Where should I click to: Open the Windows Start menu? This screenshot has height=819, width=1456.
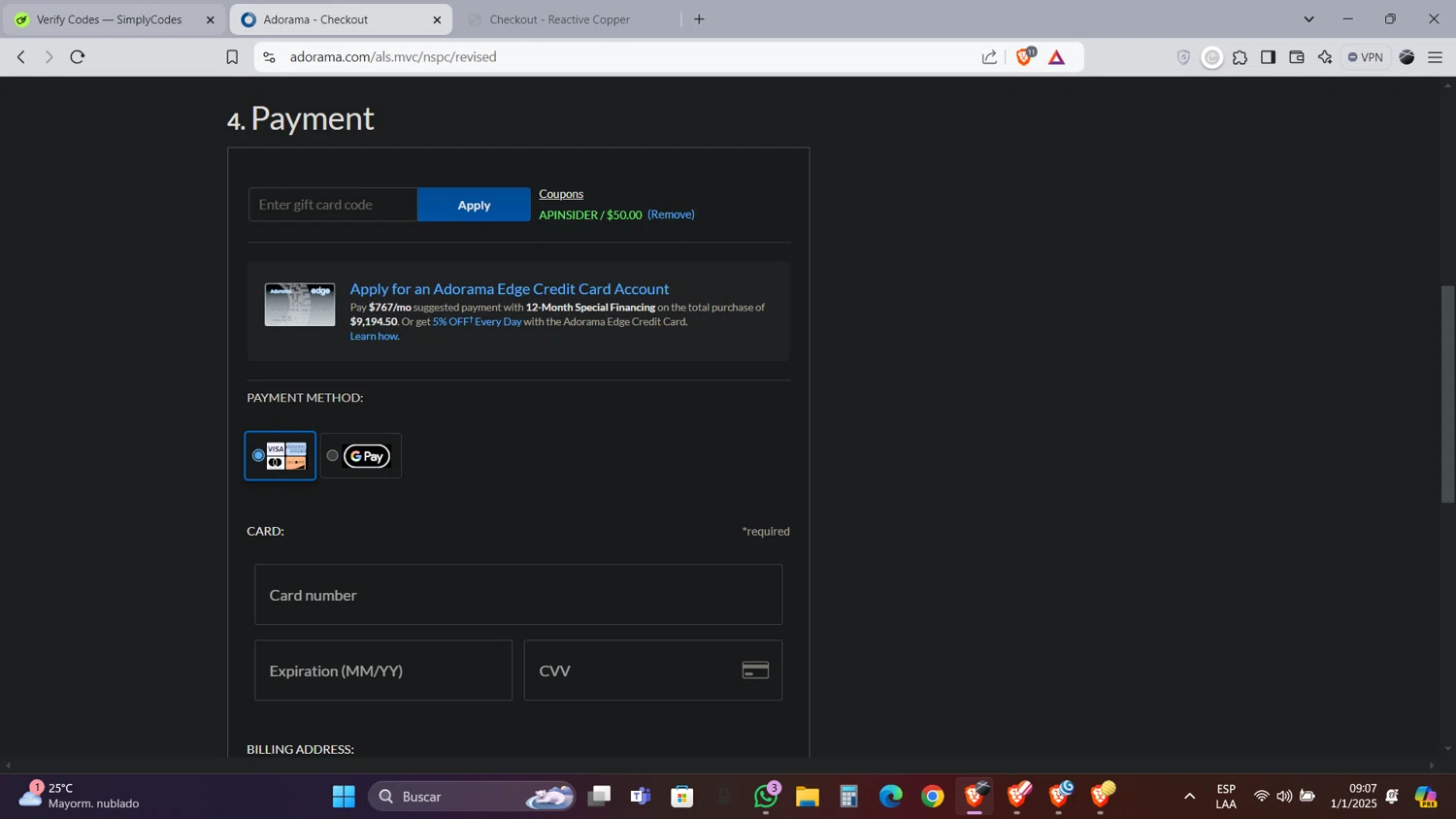(344, 797)
